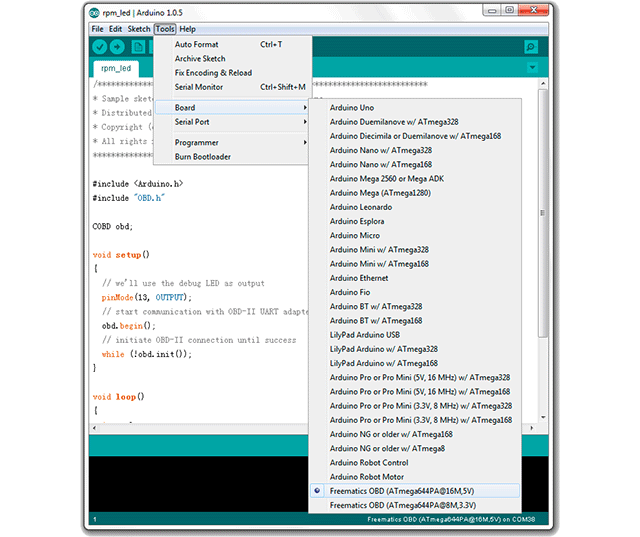Viewport: 640px width, 537px height.
Task: Open Serial Monitor magnifier icon
Action: coord(530,47)
